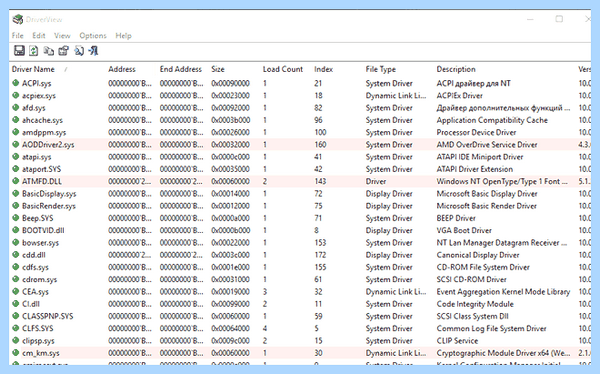Click the DriverView app icon in title bar
600x374 pixels.
tap(18, 19)
